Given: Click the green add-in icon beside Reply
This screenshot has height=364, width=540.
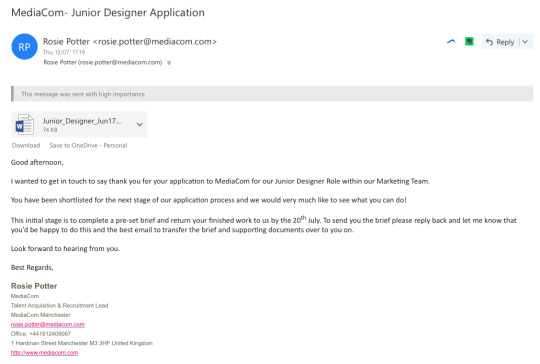Looking at the screenshot, I should pyautogui.click(x=469, y=42).
